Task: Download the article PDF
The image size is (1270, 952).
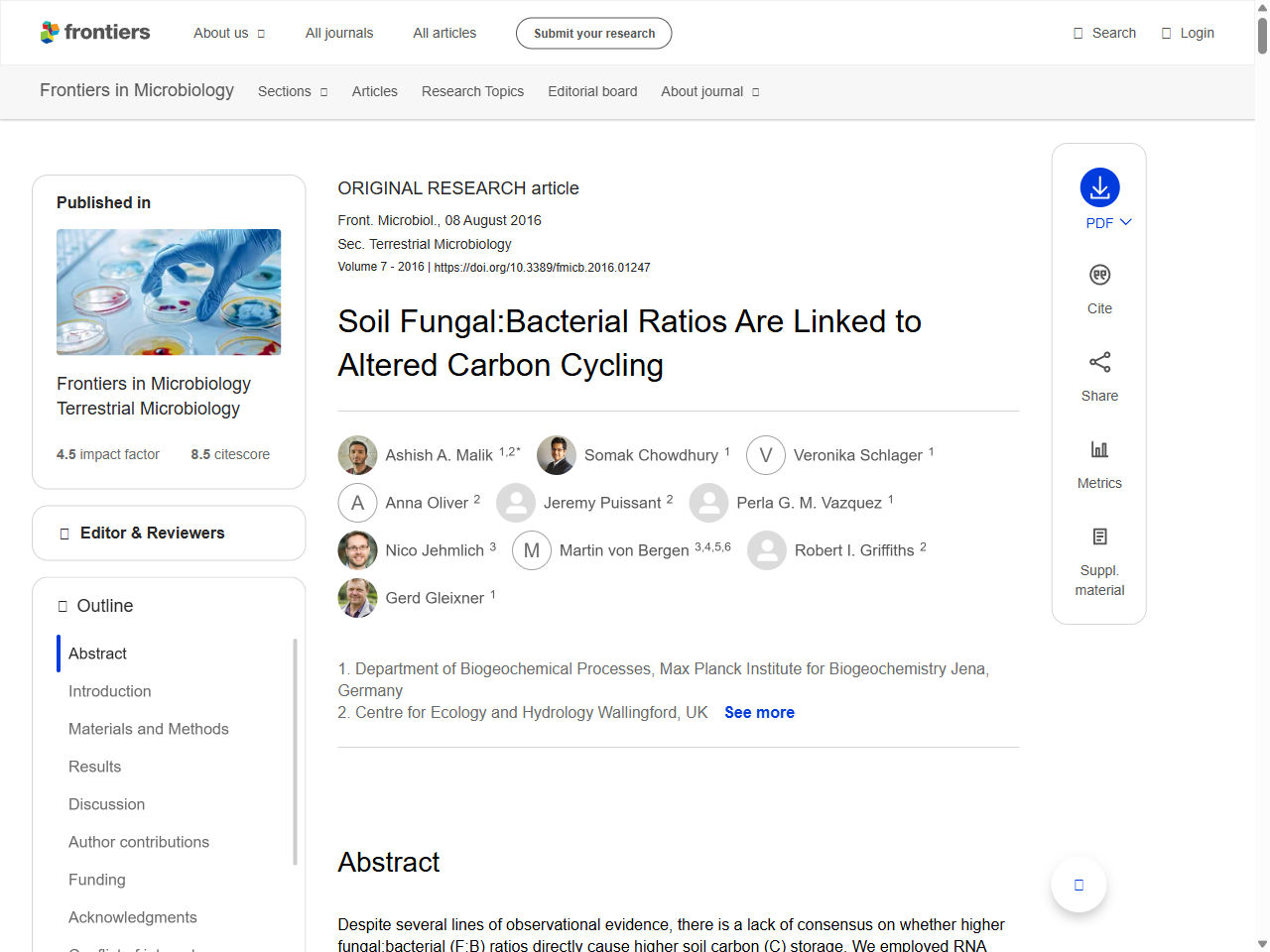Action: click(1099, 187)
